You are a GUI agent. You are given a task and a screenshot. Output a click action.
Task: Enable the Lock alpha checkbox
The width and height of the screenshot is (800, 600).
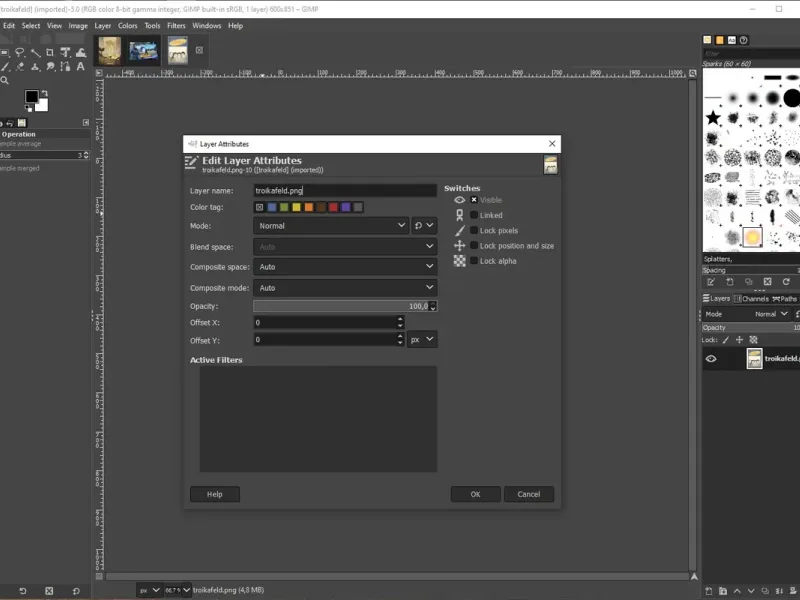point(475,261)
